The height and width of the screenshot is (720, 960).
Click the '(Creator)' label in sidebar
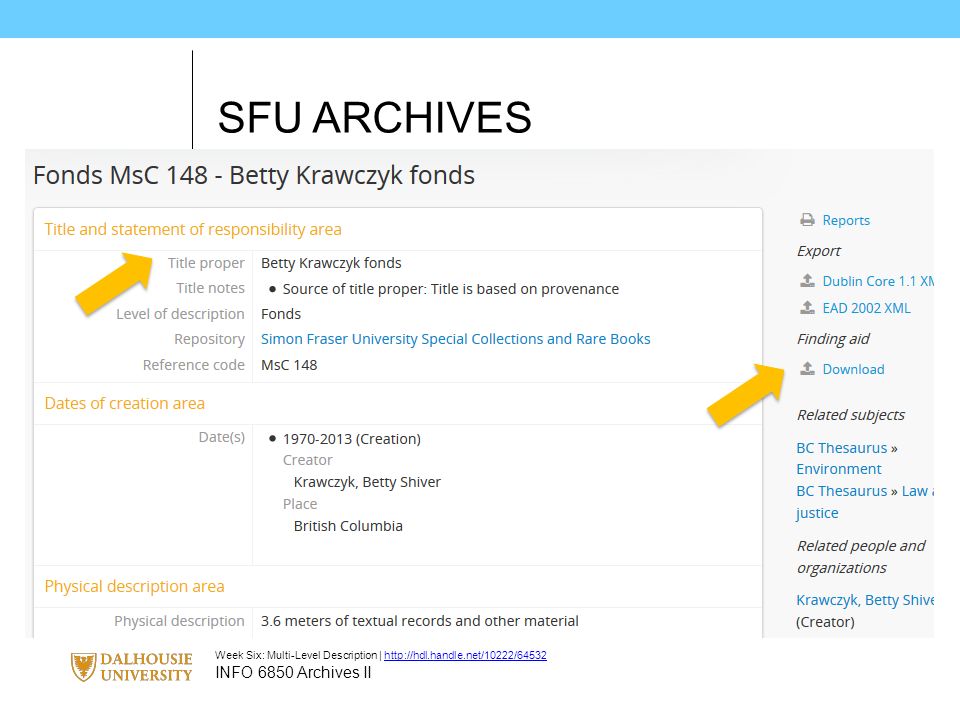click(825, 622)
